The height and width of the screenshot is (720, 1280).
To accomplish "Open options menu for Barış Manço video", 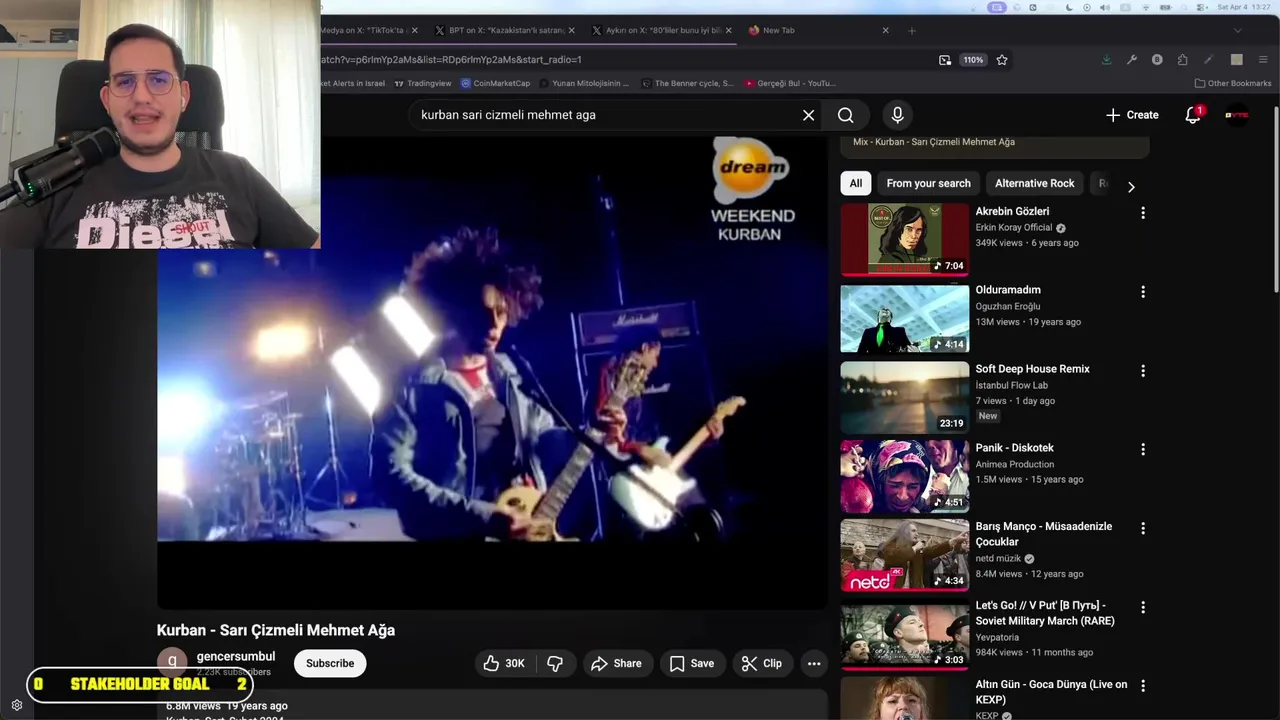I will click(x=1143, y=528).
